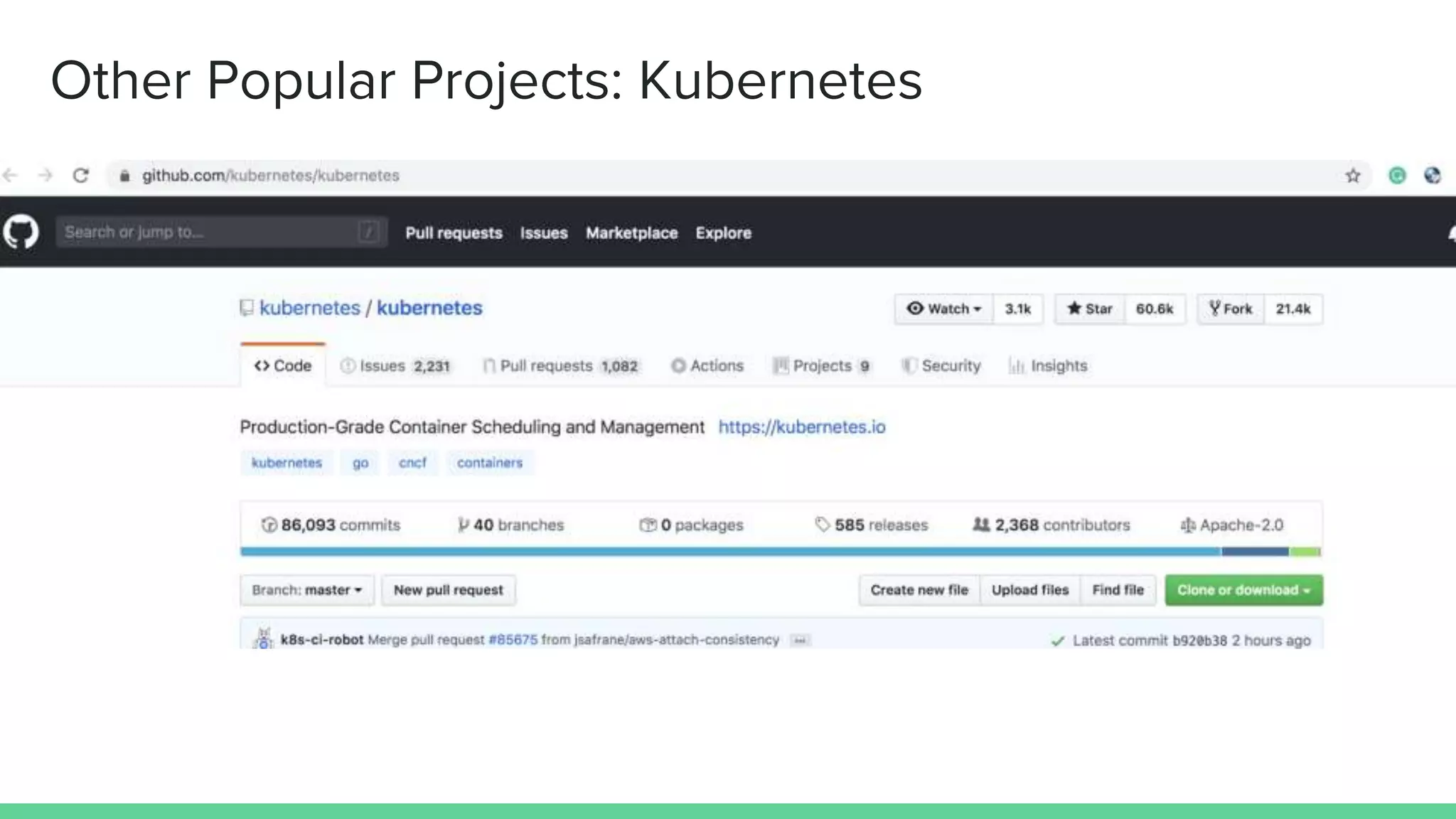Bookmark page with star icon in address bar
Viewport: 1456px width, 819px height.
tap(1353, 176)
